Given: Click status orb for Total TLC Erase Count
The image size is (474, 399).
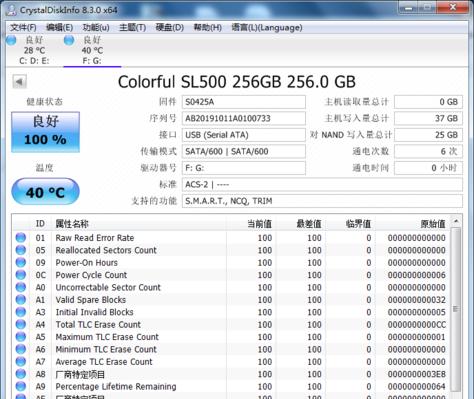Looking at the screenshot, I should [21, 324].
